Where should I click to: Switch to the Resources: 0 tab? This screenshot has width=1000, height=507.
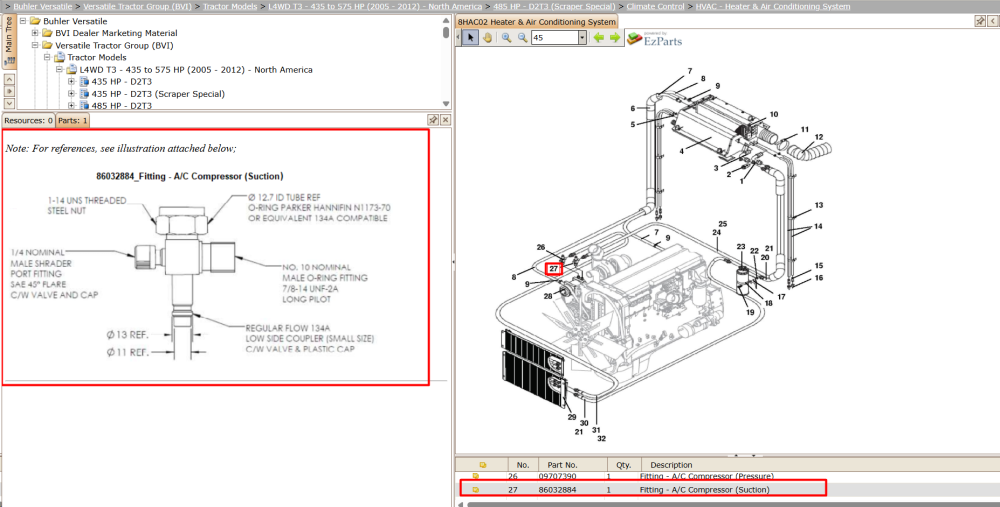click(29, 121)
